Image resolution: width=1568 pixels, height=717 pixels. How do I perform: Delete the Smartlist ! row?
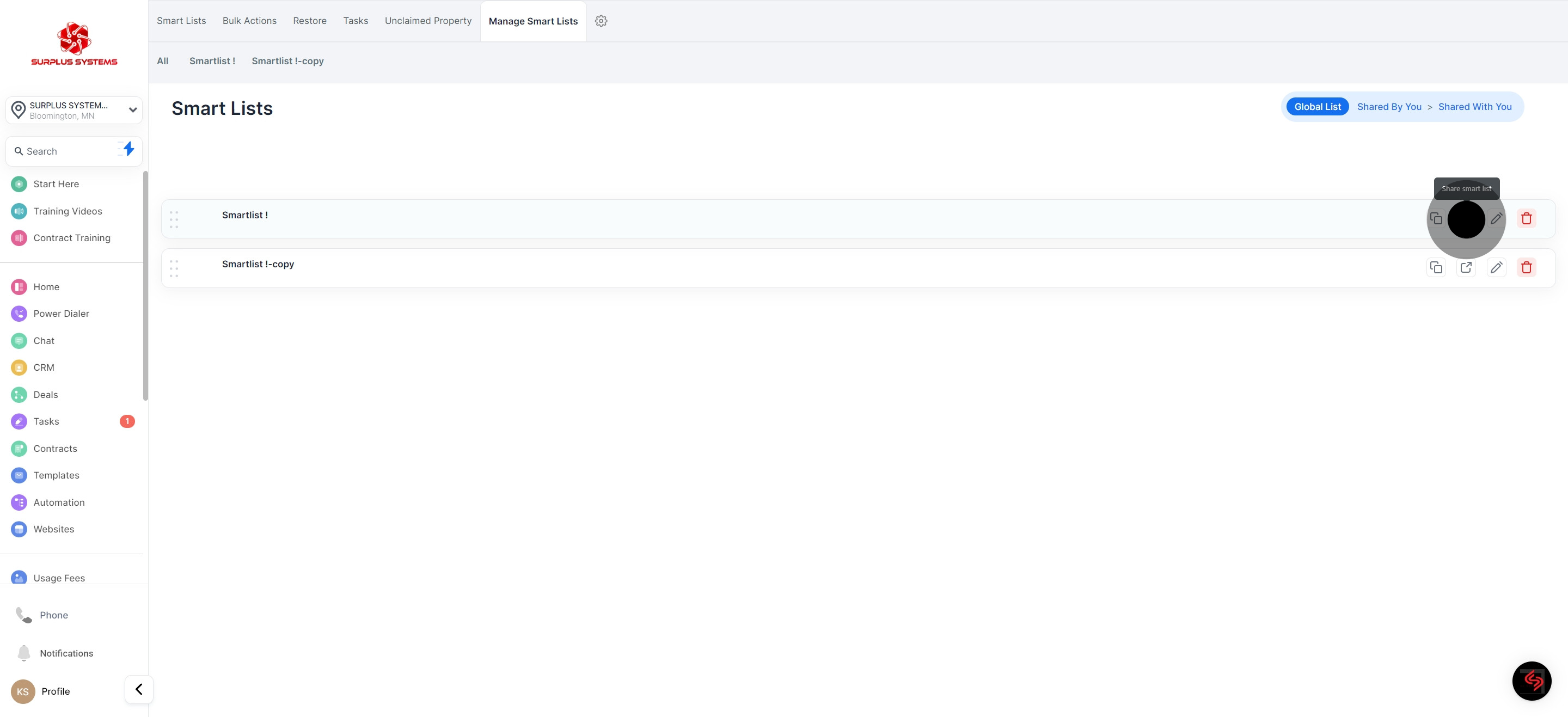(1526, 218)
